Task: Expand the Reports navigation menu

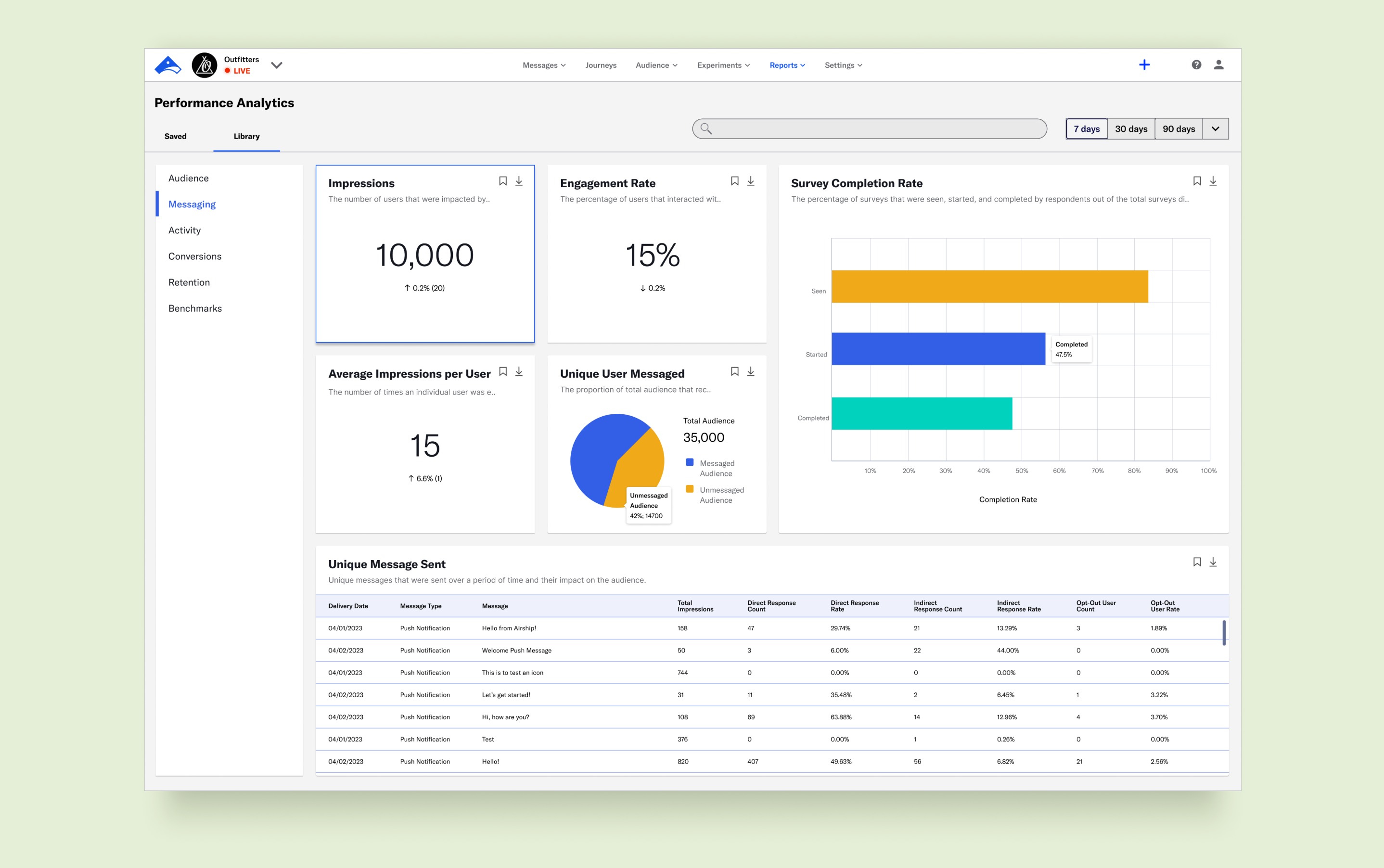Action: pyautogui.click(x=787, y=65)
